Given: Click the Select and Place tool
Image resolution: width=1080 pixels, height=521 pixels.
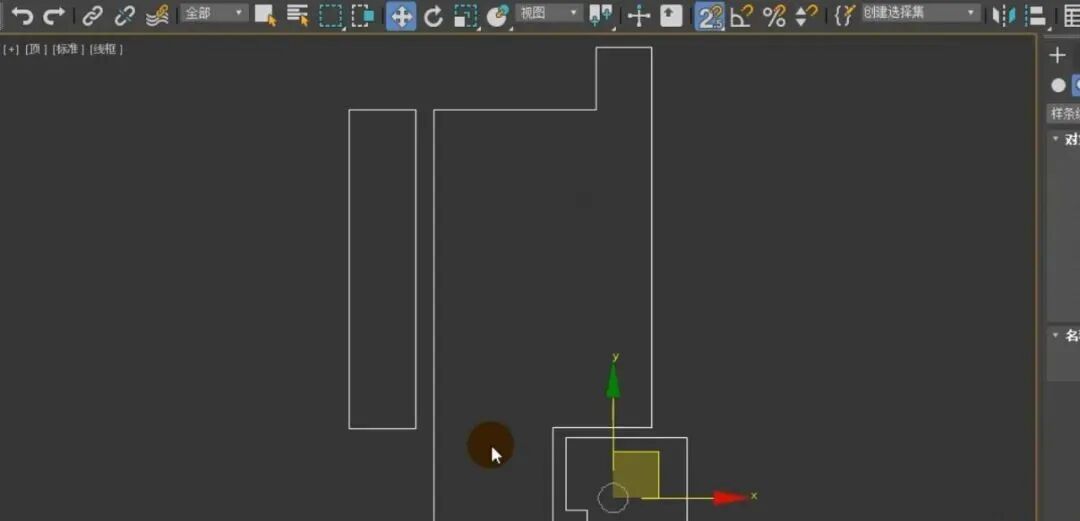Looking at the screenshot, I should pyautogui.click(x=498, y=16).
